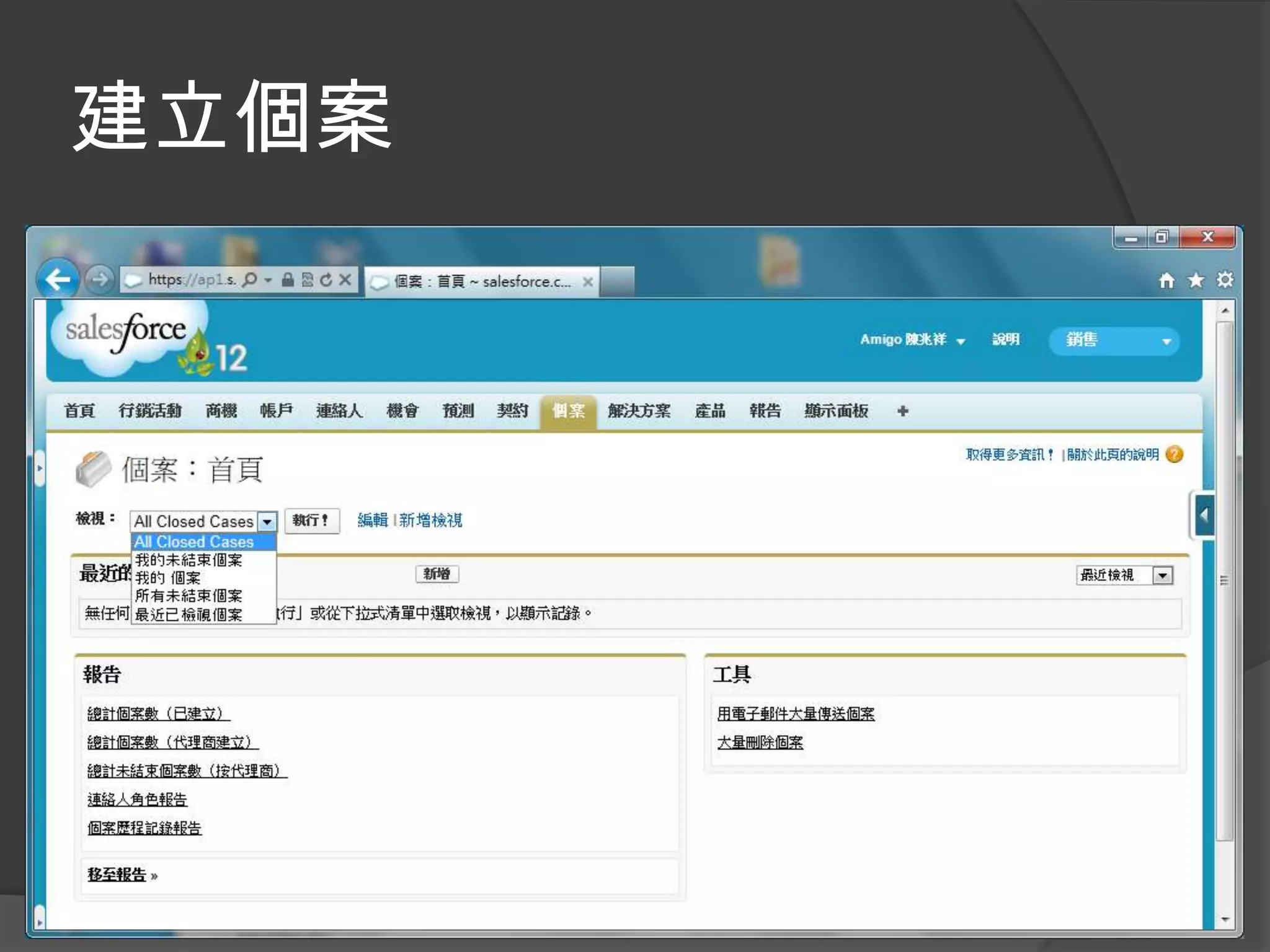
Task: Click vertical scrollbar down arrow
Action: tap(1225, 920)
